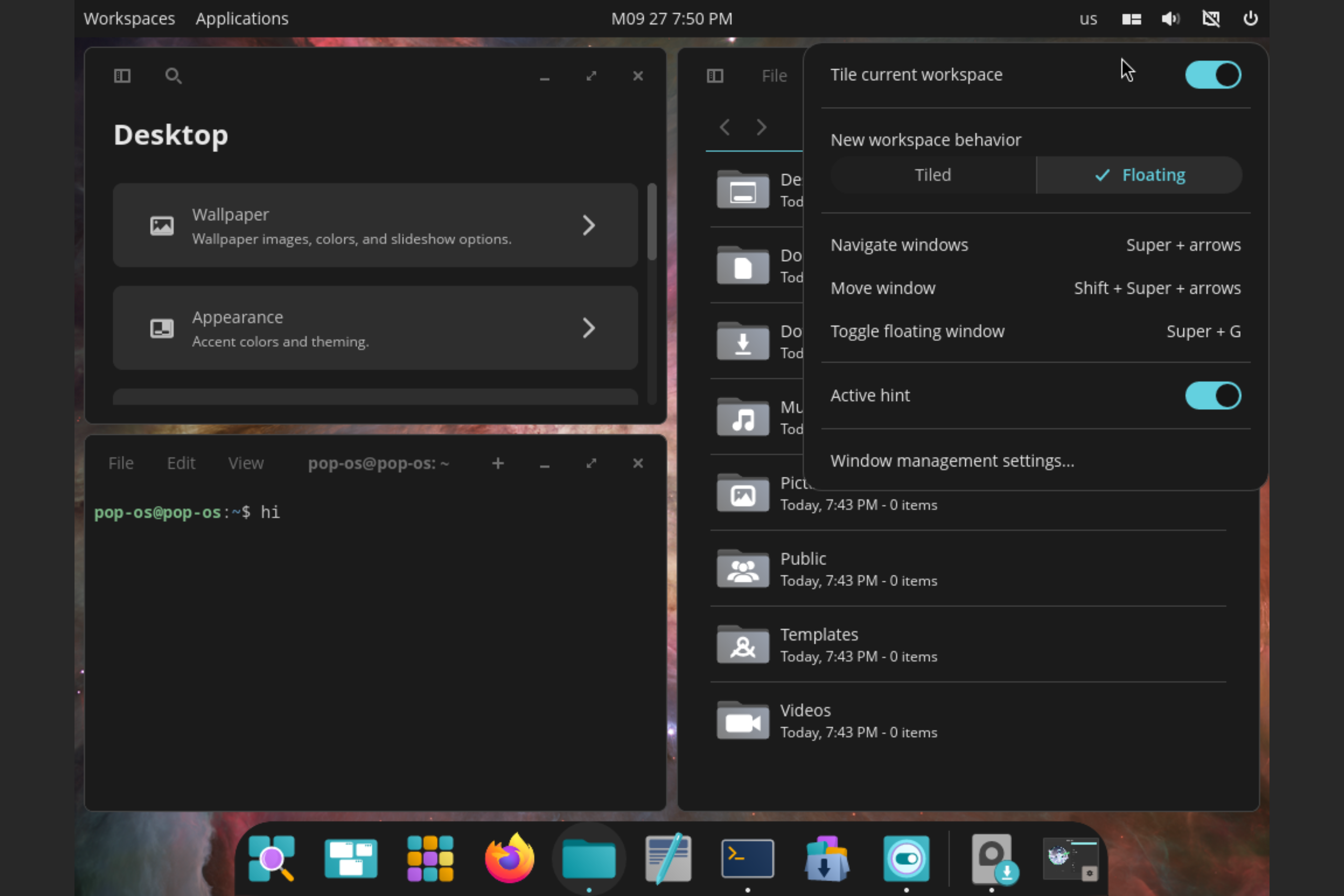Open launcher search icon in dock
The image size is (1344, 896).
click(x=271, y=858)
